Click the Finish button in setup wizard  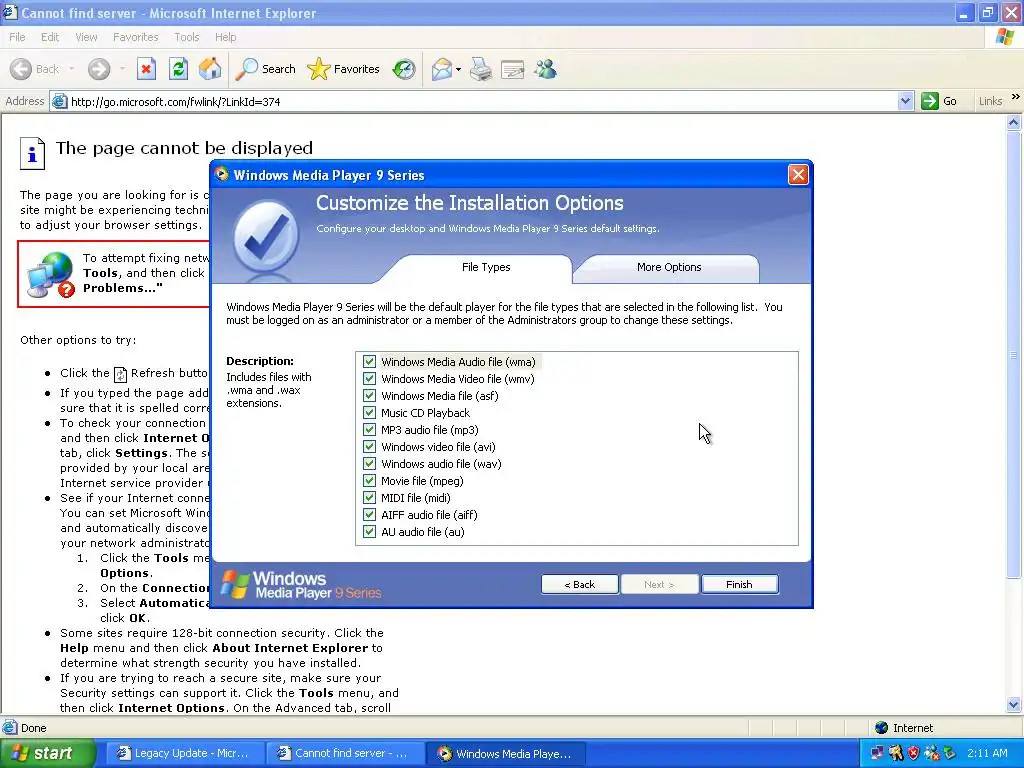click(x=739, y=584)
